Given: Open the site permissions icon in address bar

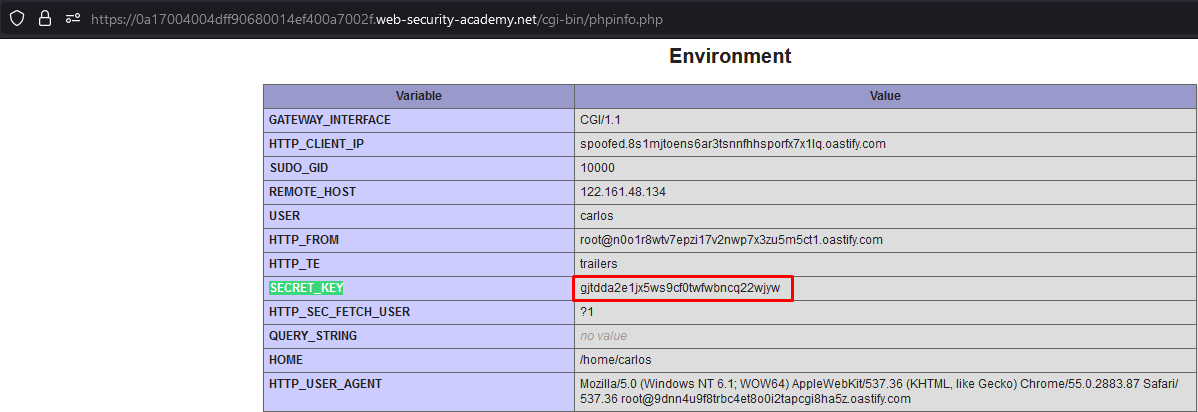Looking at the screenshot, I should (73, 18).
